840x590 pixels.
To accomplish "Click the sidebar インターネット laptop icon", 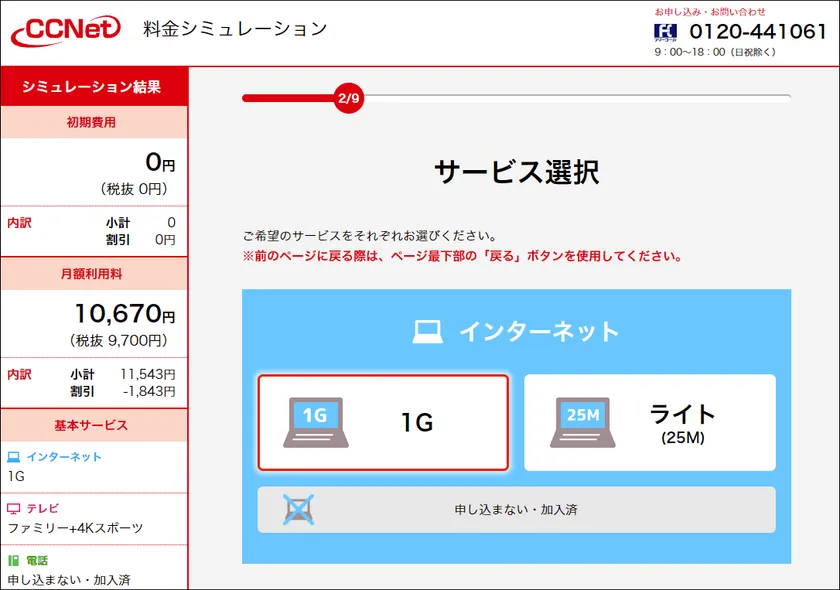I will [x=13, y=457].
